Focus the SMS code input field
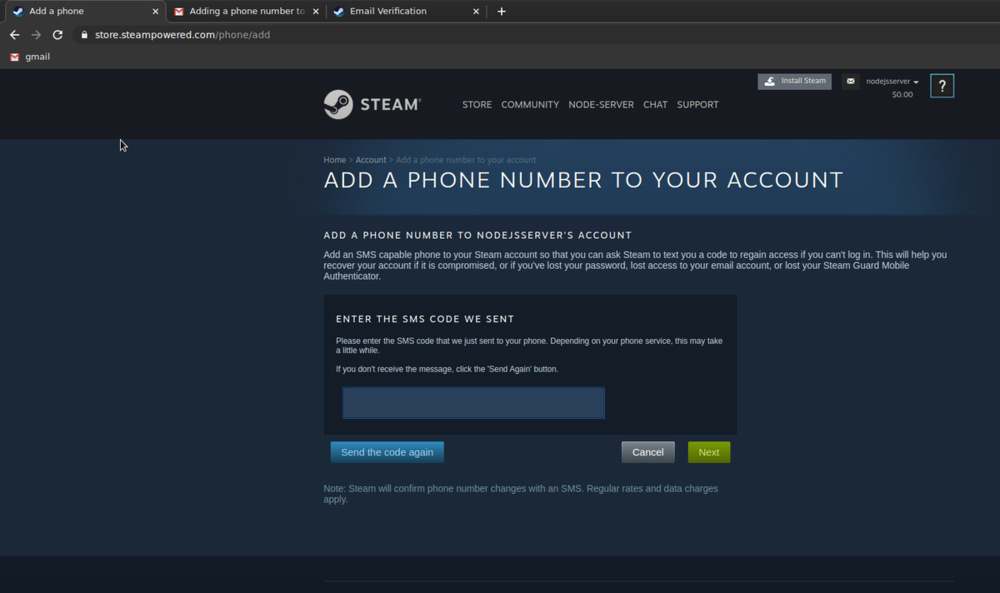The image size is (1000, 593). click(473, 403)
